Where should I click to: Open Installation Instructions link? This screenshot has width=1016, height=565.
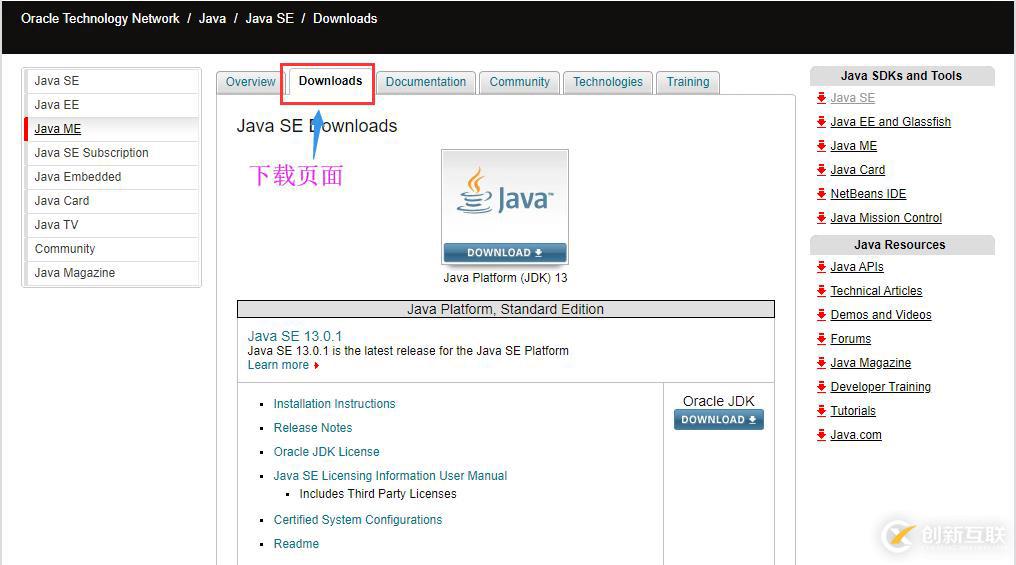tap(334, 404)
